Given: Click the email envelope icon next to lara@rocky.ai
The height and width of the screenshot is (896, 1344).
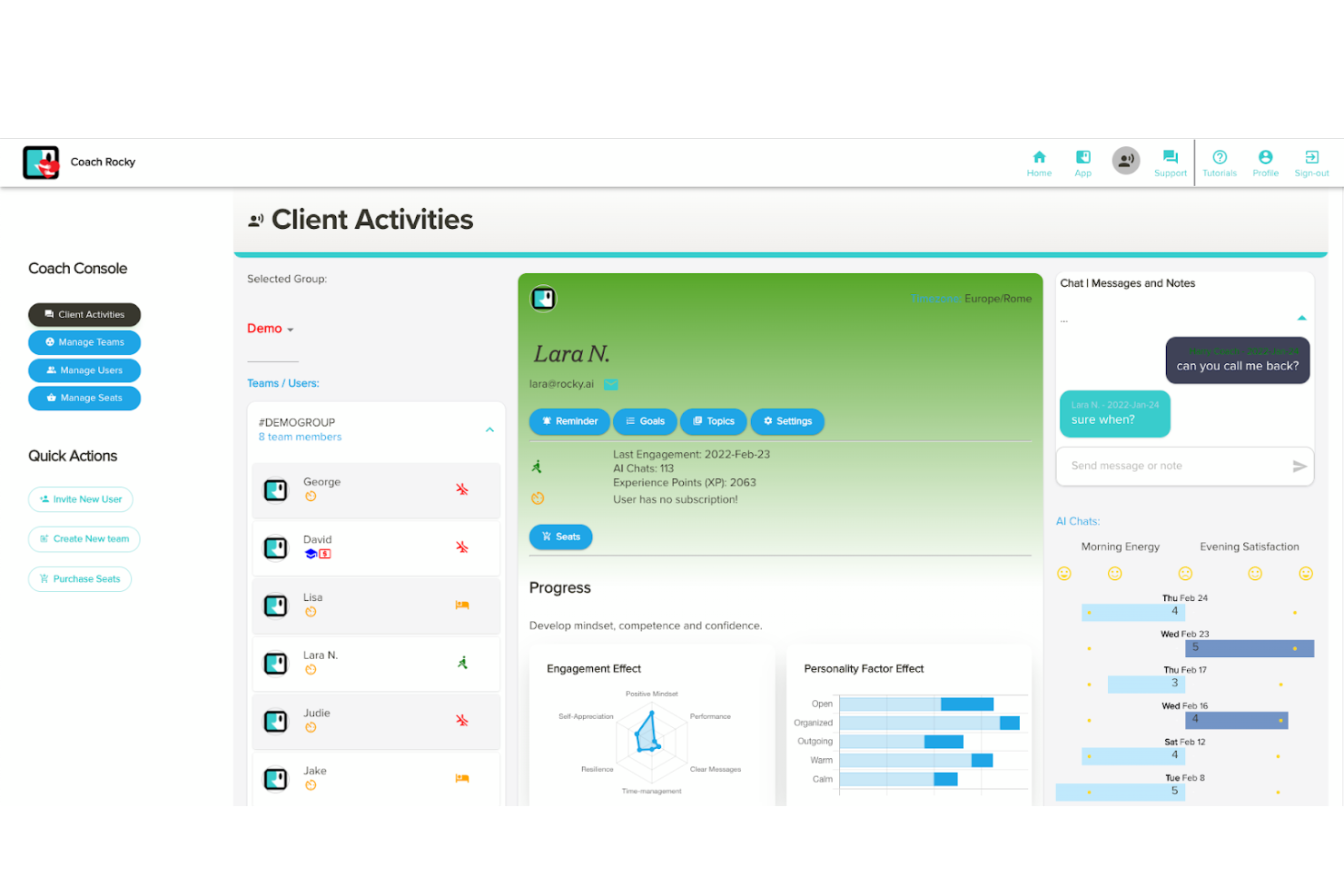Looking at the screenshot, I should [610, 383].
